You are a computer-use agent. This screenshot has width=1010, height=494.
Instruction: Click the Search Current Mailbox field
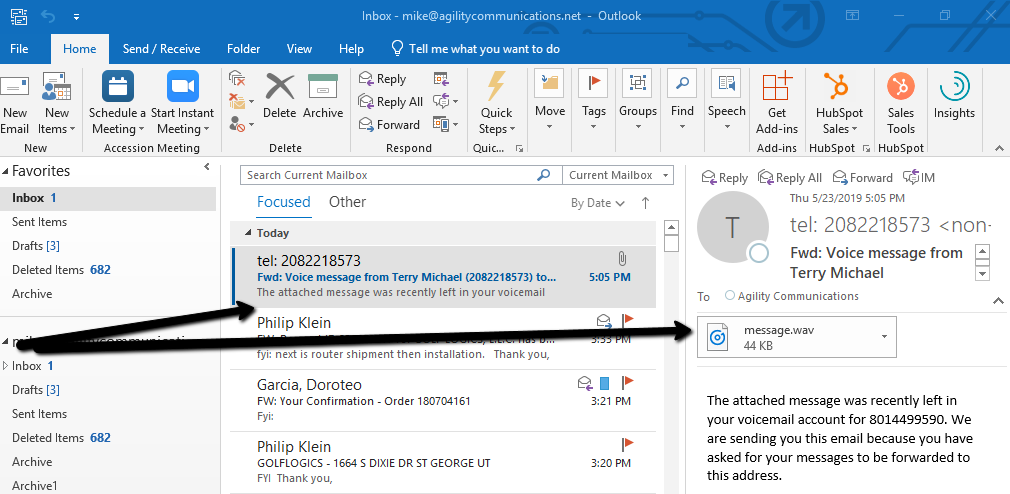point(389,175)
